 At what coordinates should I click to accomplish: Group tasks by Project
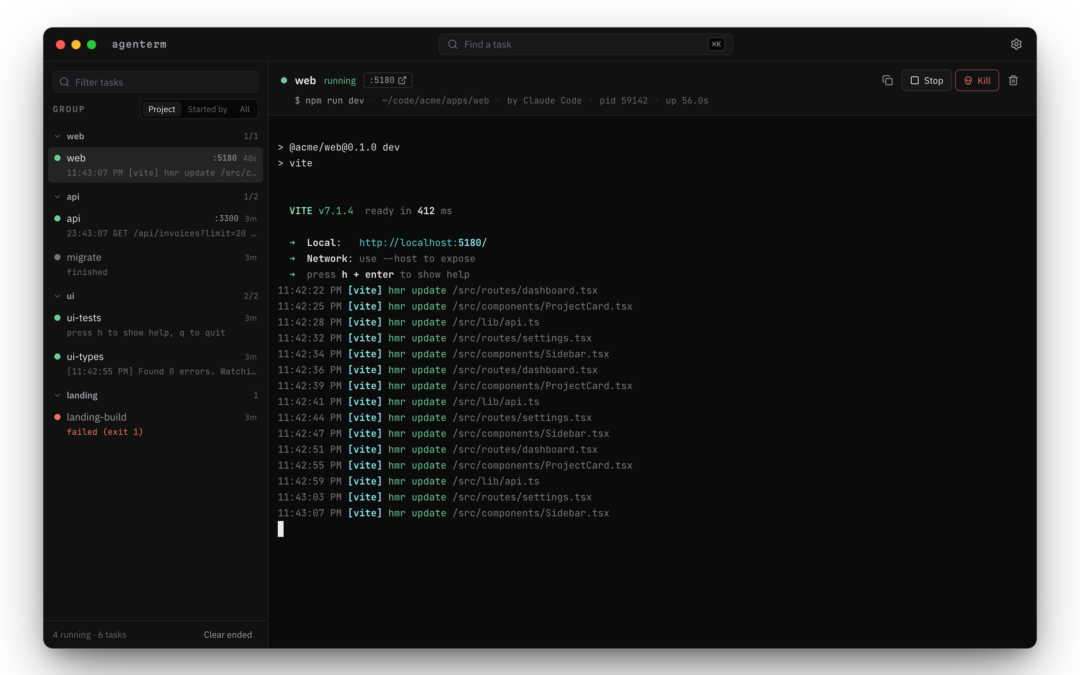coord(161,109)
